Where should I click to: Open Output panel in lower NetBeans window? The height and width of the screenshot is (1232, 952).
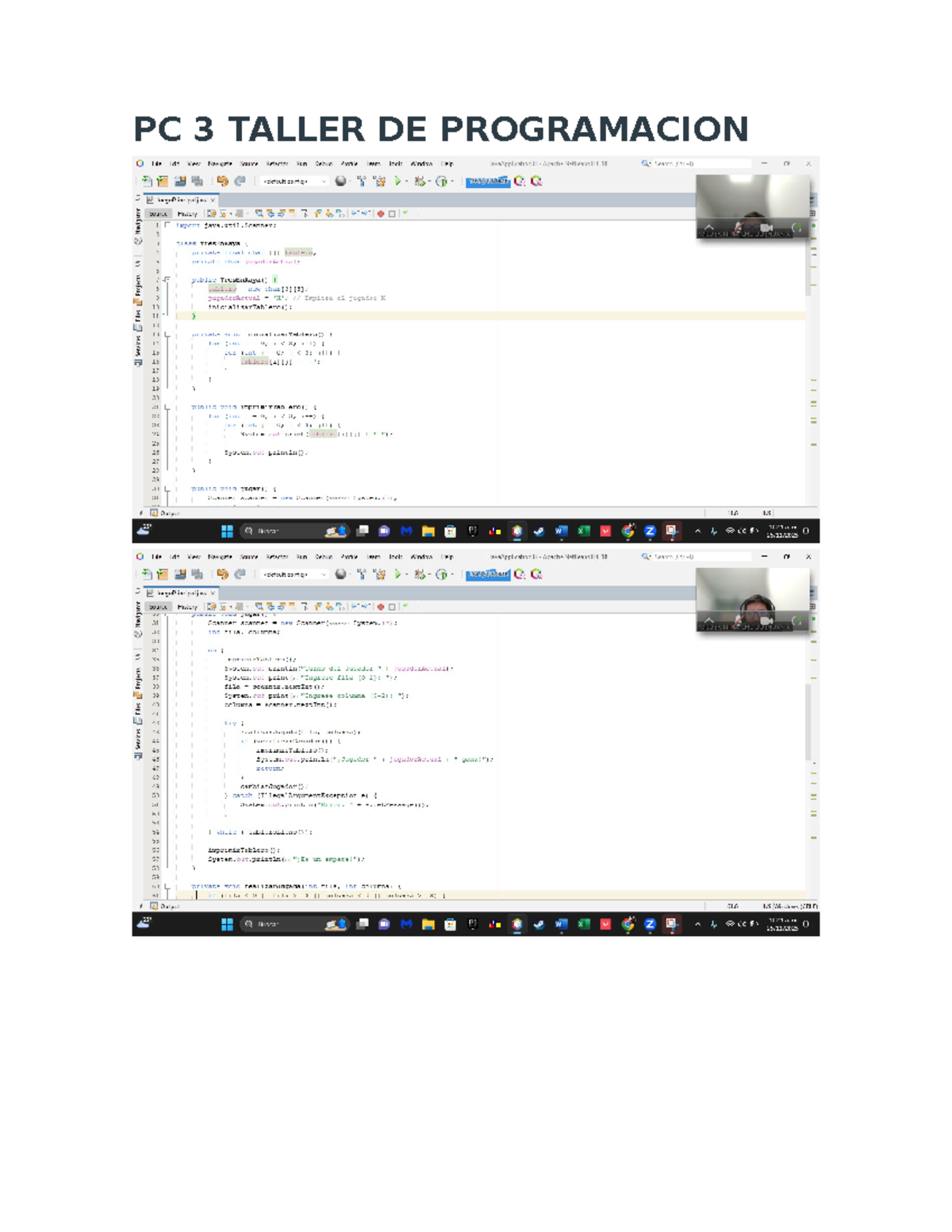[x=165, y=906]
